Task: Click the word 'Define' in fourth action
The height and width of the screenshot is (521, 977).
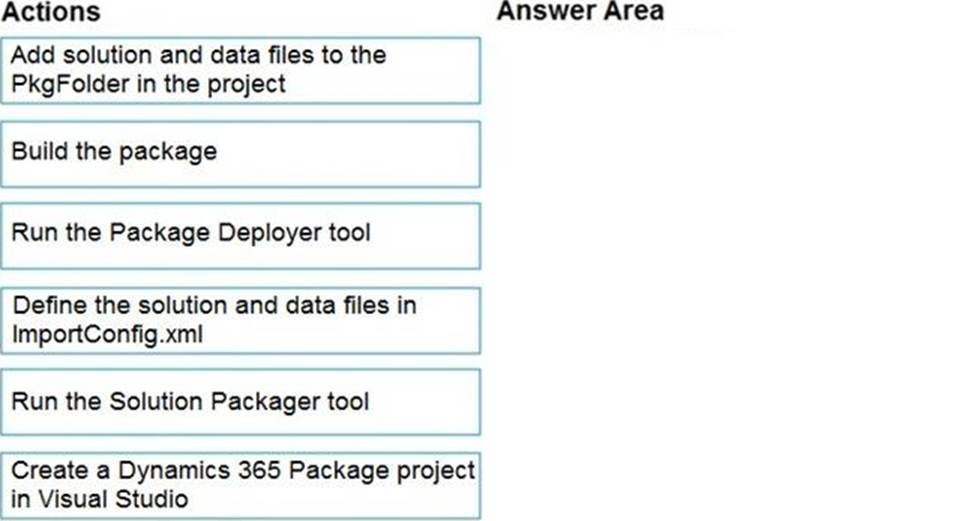Action: [x=50, y=305]
